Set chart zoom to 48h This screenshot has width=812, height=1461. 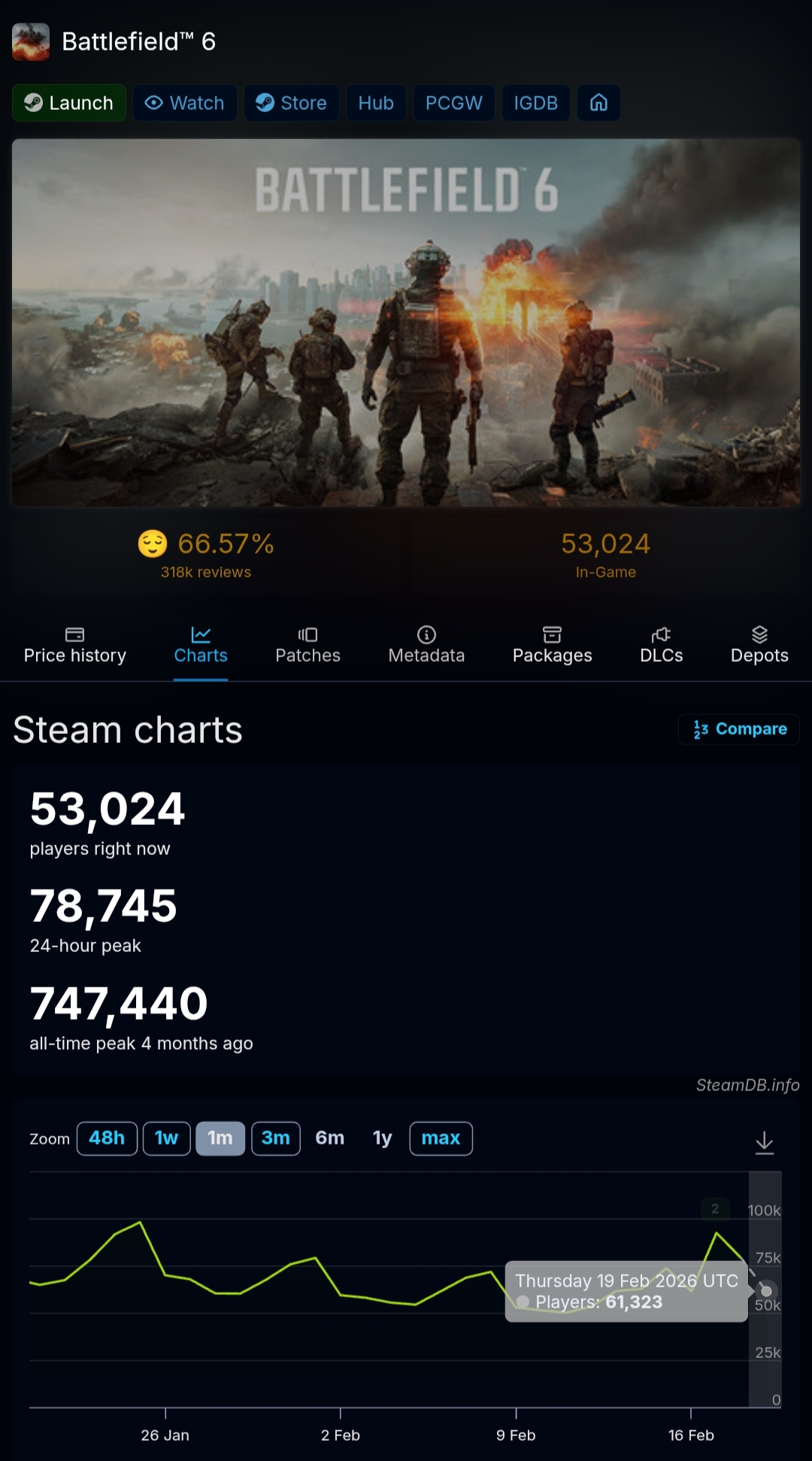(x=107, y=1138)
